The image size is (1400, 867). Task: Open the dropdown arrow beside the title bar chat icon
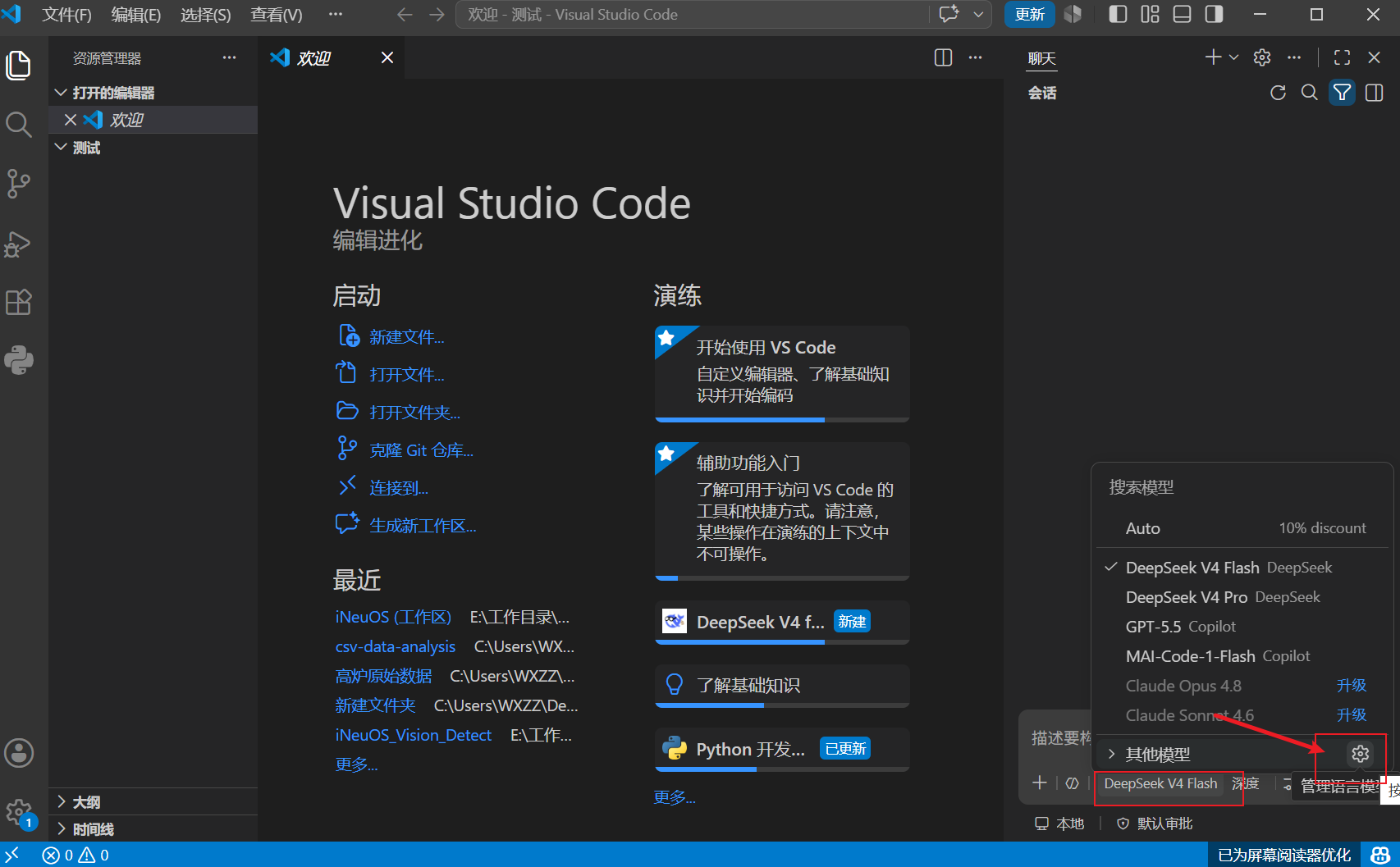click(x=978, y=14)
